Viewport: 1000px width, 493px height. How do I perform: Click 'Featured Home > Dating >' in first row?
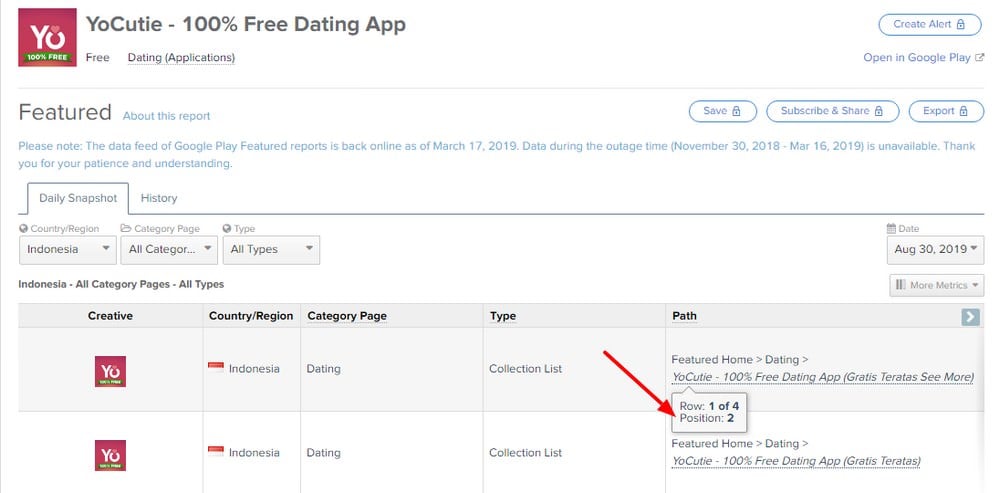(740, 360)
